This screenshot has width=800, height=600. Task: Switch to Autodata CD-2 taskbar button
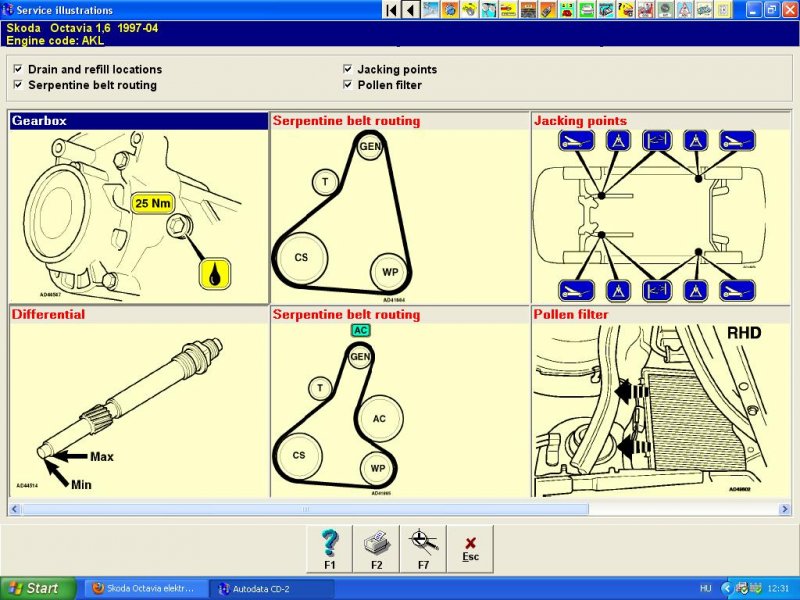[x=273, y=588]
